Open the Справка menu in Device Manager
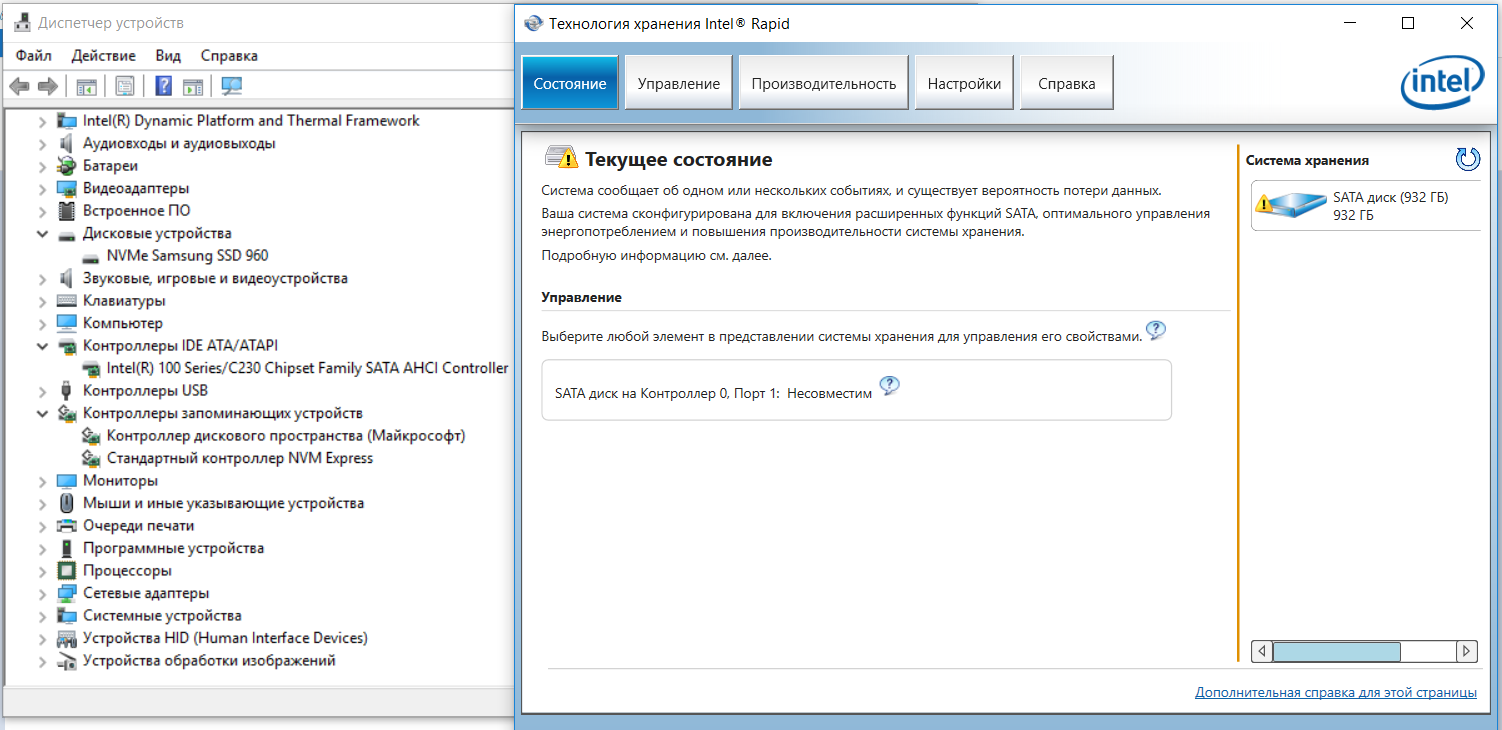Screen dimensions: 1502x730 tap(229, 56)
